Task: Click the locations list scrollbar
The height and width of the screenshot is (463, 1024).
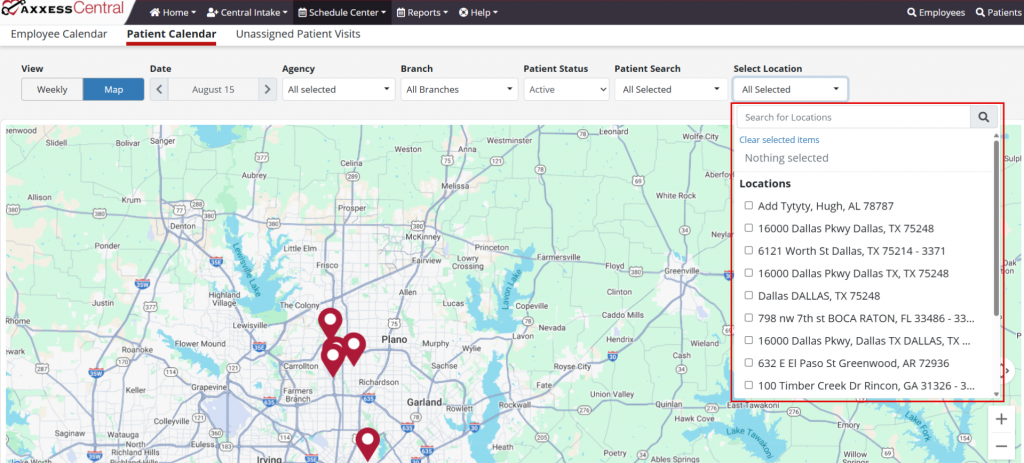Action: [x=996, y=227]
